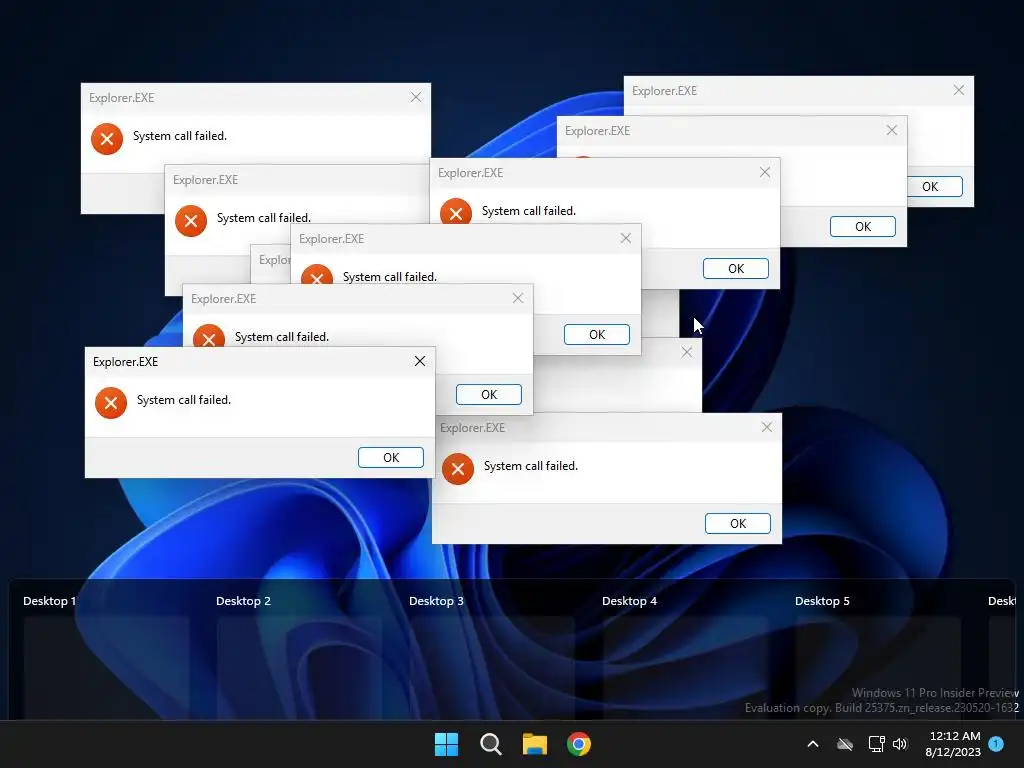This screenshot has width=1024, height=768.
Task: Click OK in the top-right rearmost dialog
Action: coord(935,186)
